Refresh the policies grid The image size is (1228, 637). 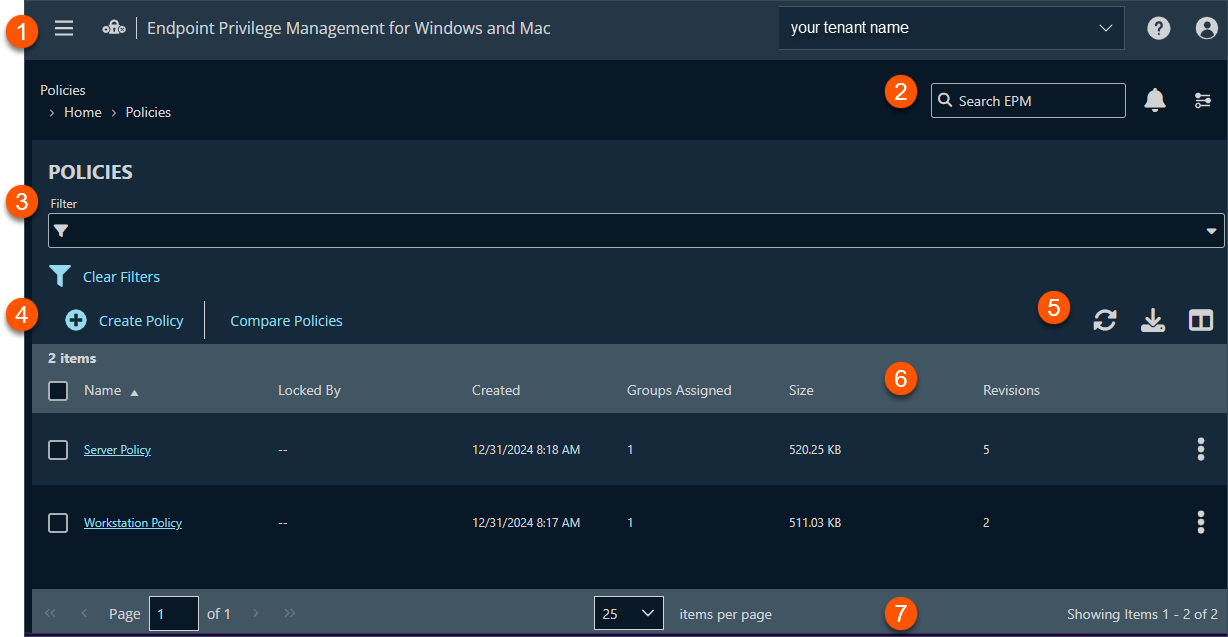click(1105, 320)
